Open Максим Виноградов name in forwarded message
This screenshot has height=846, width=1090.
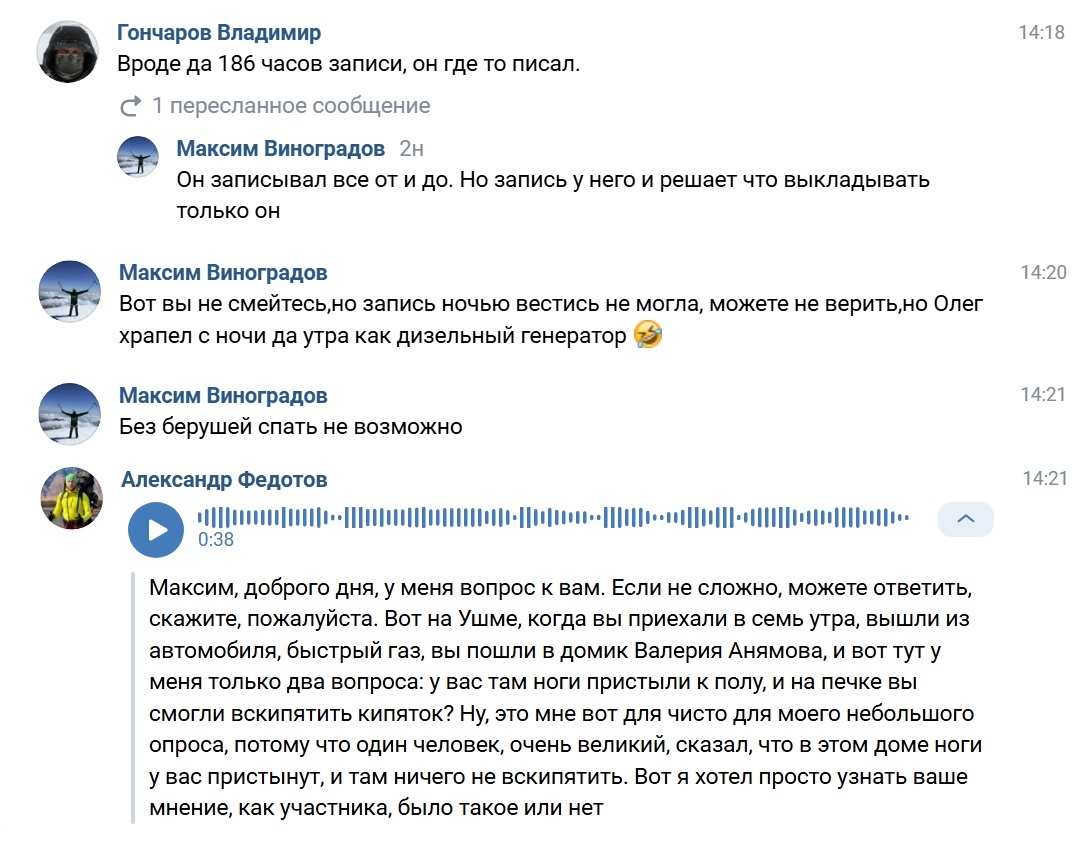coord(280,149)
